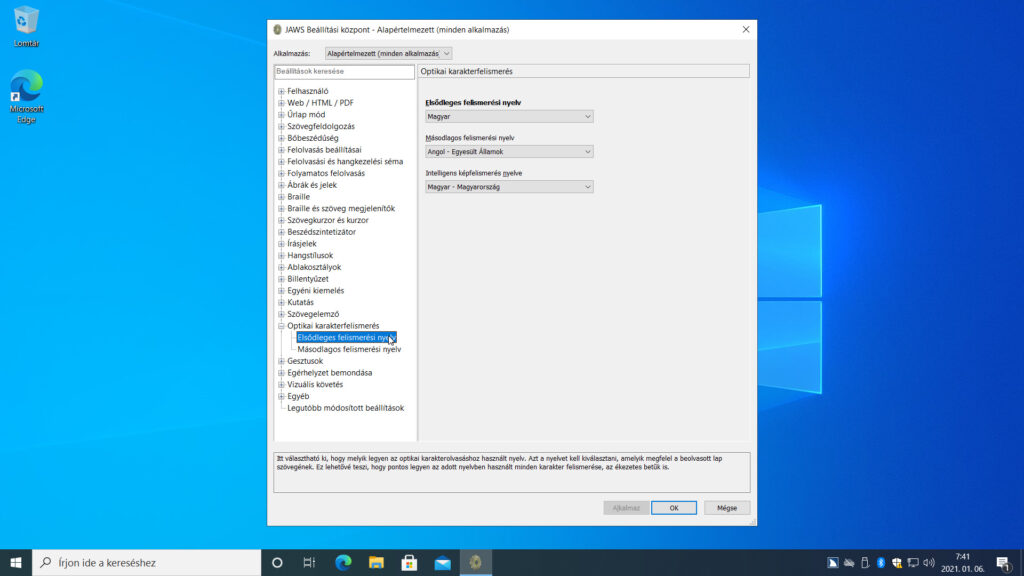The height and width of the screenshot is (576, 1024).
Task: Select Ablakosztályok tree item
Action: point(314,267)
